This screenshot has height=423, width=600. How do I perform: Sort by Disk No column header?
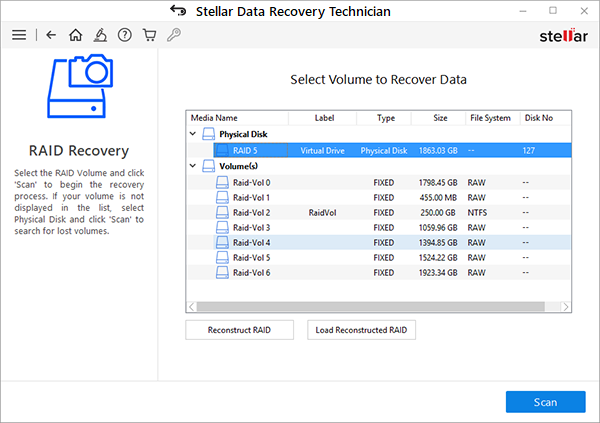click(x=545, y=118)
